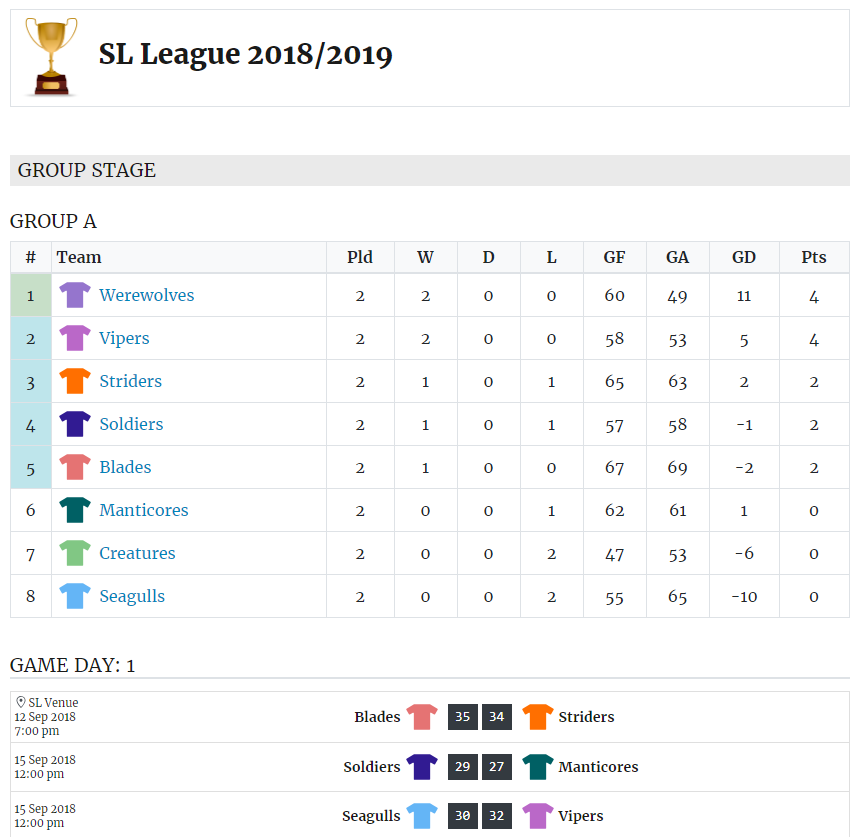
Task: Click the Blades jersey in Game Day 1
Action: coord(422,717)
